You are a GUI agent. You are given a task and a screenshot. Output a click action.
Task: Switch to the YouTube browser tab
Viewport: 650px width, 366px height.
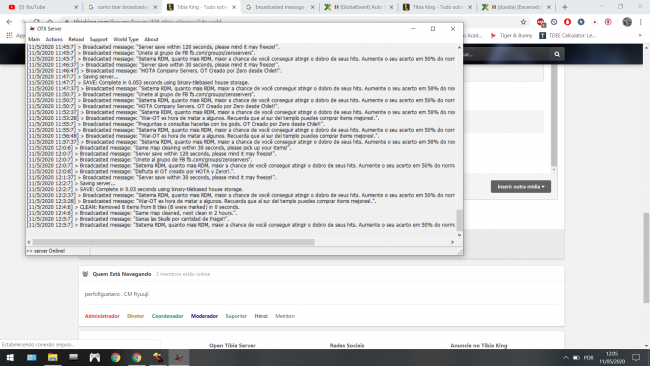tap(41, 7)
